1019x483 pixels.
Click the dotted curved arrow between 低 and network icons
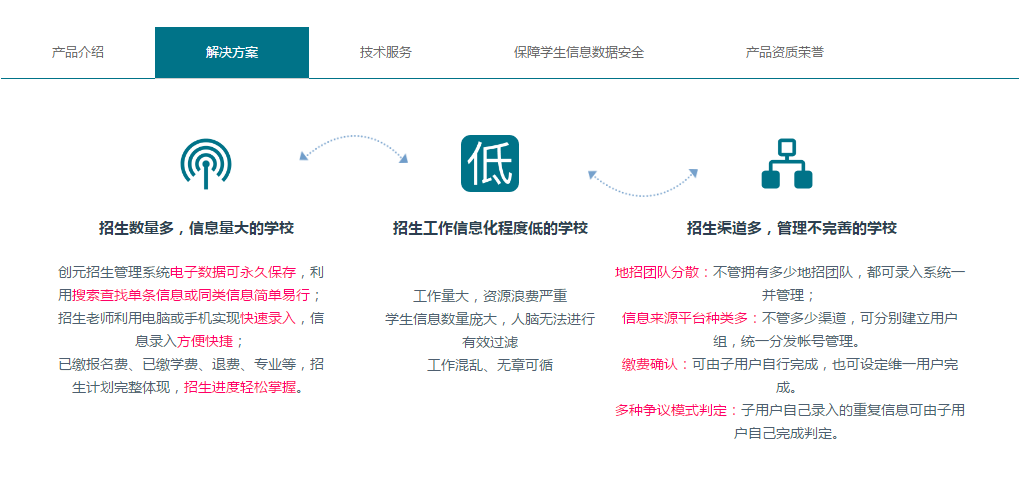pos(643,182)
